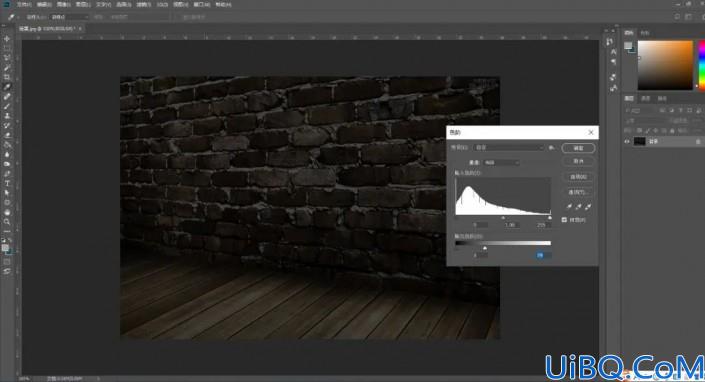Open the Sample Size dropdown in options bar
This screenshot has height=382, width=705.
tap(69, 17)
